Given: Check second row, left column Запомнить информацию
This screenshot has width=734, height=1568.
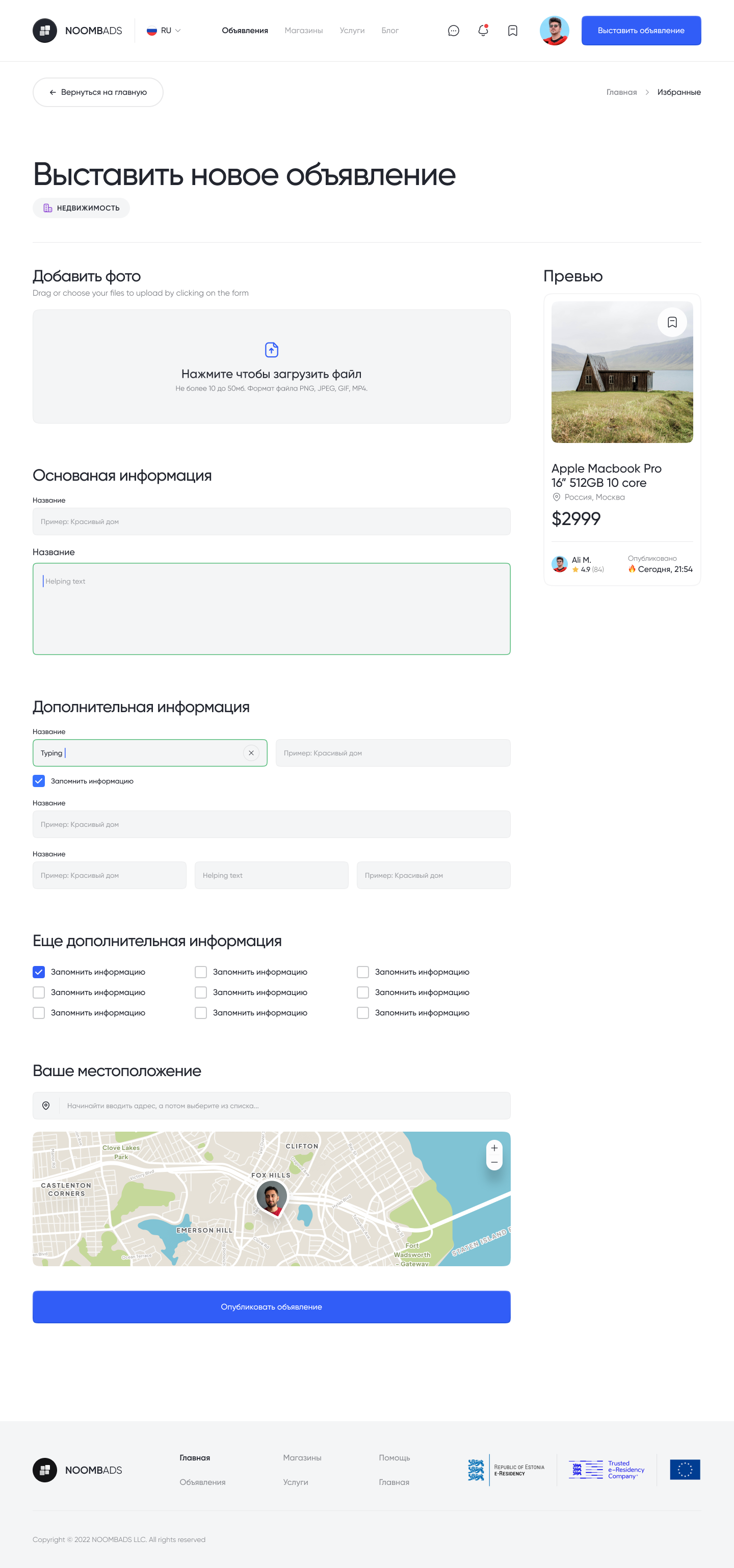Looking at the screenshot, I should [39, 992].
